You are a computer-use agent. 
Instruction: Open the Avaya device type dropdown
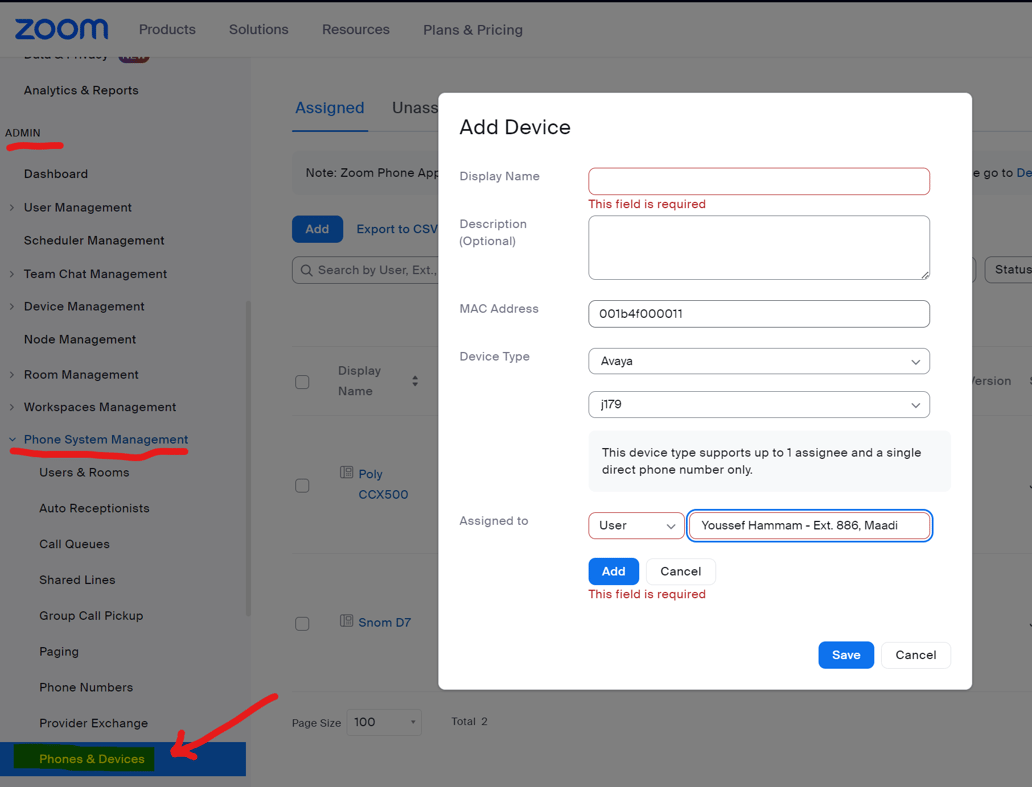point(758,361)
